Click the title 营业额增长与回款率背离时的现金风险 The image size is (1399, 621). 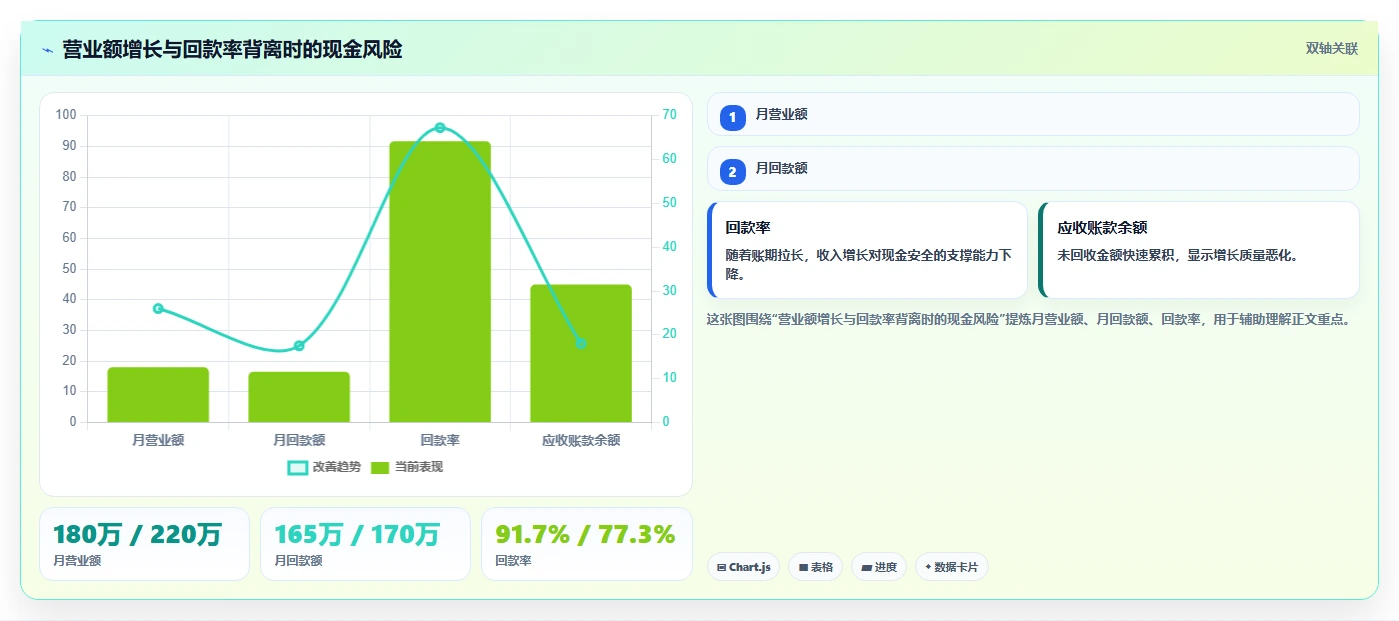(232, 49)
